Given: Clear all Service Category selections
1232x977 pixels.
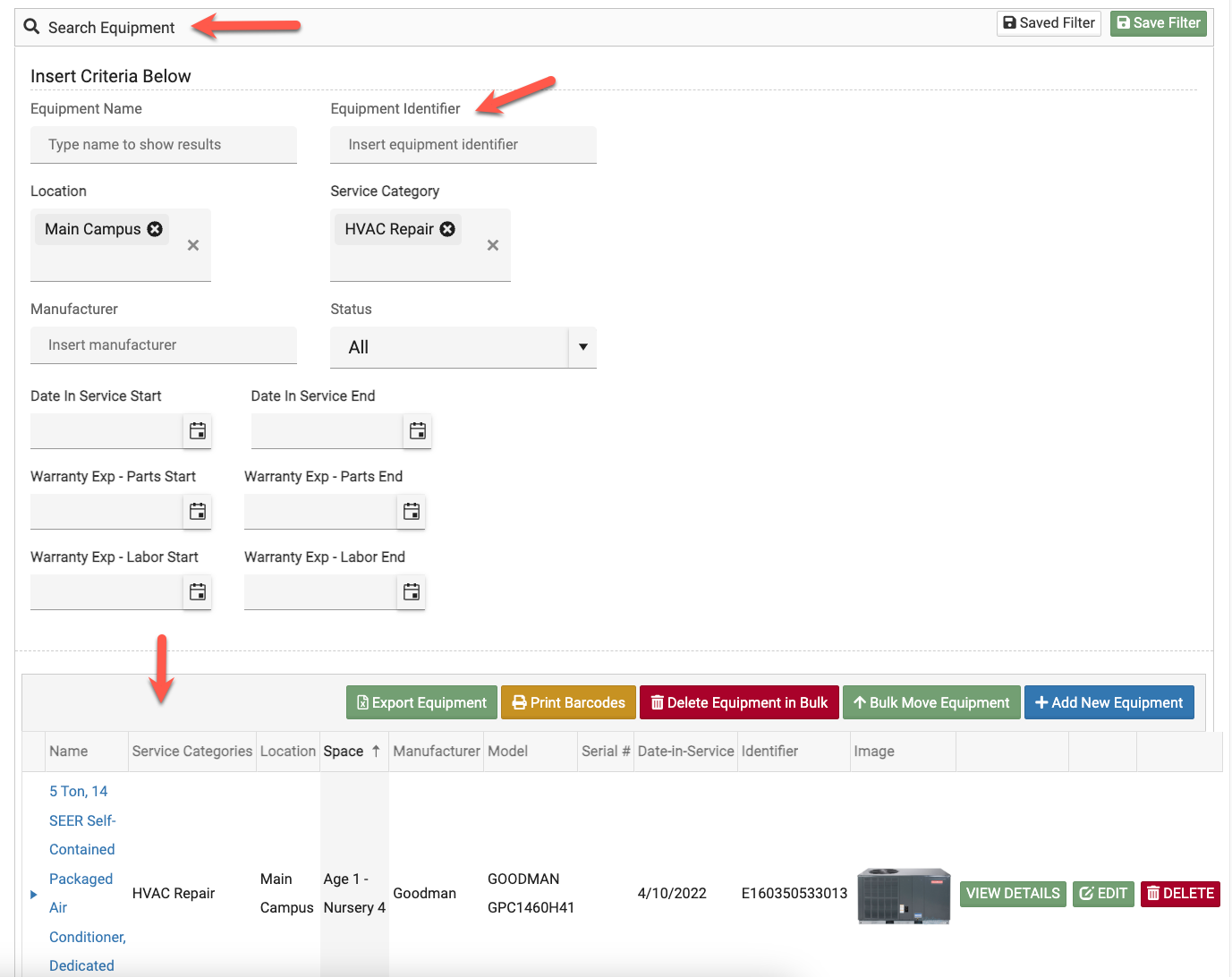Looking at the screenshot, I should [493, 245].
